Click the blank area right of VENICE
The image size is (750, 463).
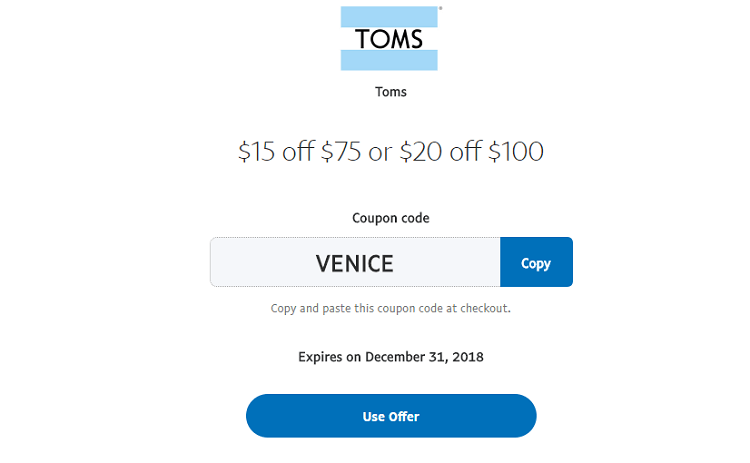coord(447,262)
